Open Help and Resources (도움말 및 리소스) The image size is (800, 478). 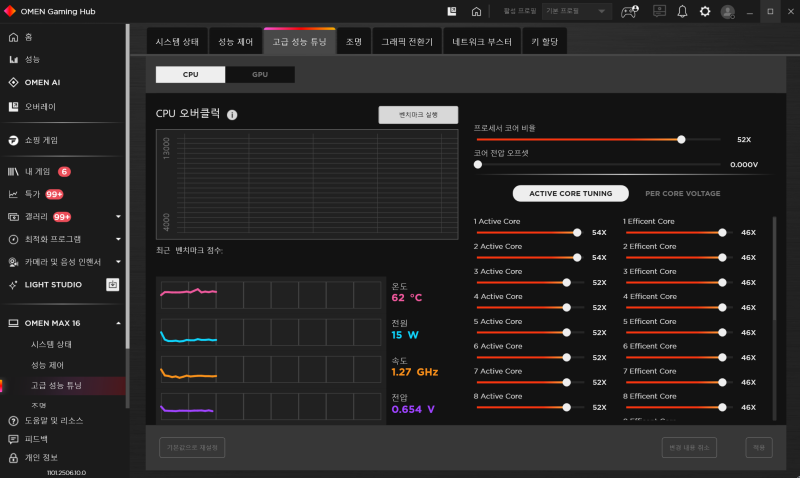(46, 421)
